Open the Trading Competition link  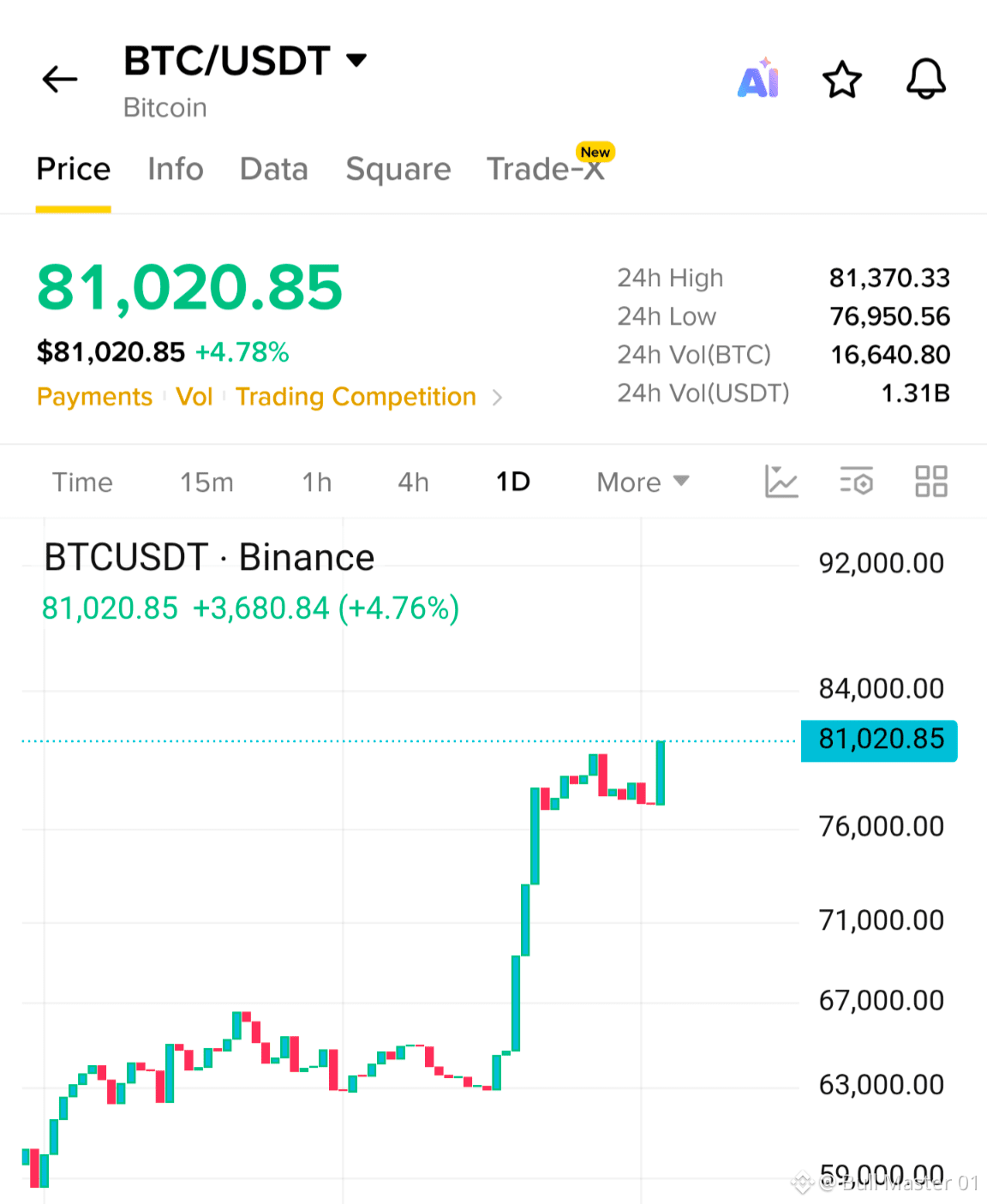coord(356,397)
